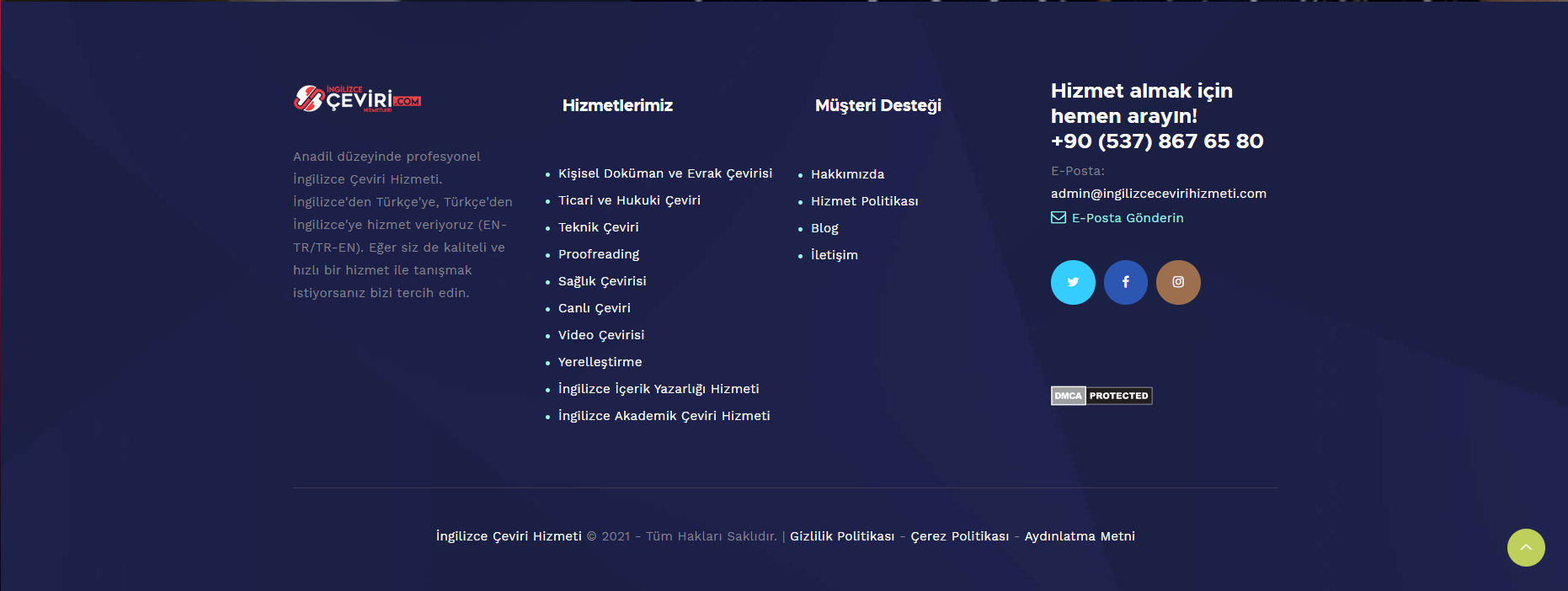Viewport: 1568px width, 591px height.
Task: Visit the Blog link
Action: pyautogui.click(x=824, y=228)
